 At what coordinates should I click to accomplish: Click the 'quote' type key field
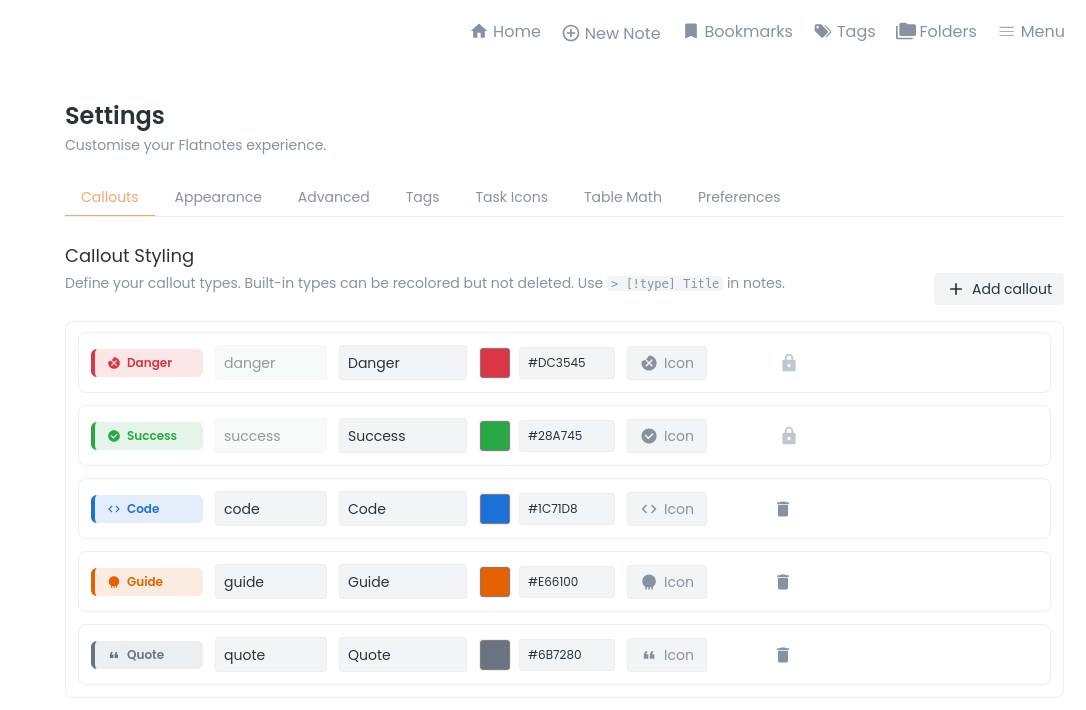pyautogui.click(x=271, y=655)
